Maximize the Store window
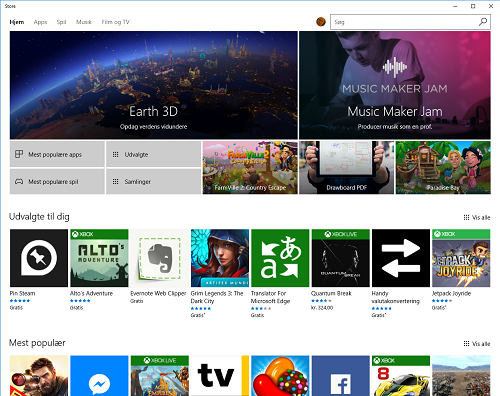 [473, 6]
